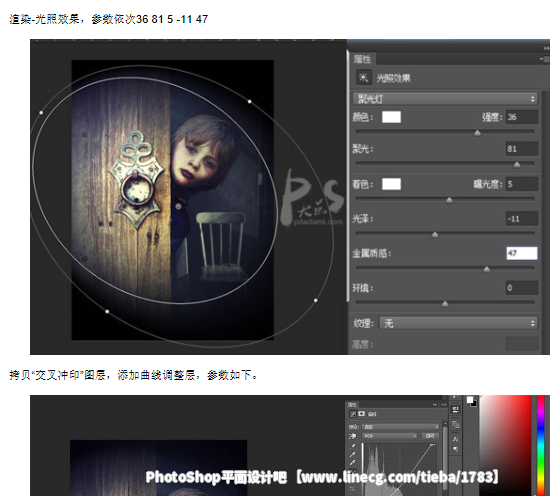Click the 环境 ambience slider handle

pyautogui.click(x=445, y=304)
